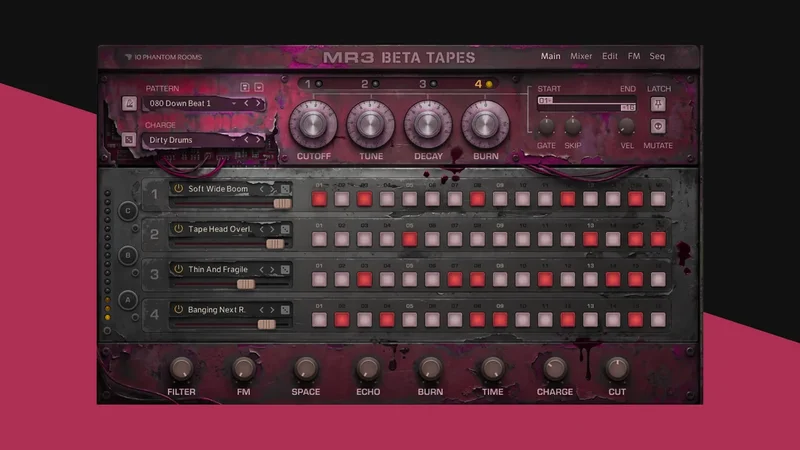Click the Thin And Fragile volume slider handle
The height and width of the screenshot is (450, 800).
[x=246, y=284]
